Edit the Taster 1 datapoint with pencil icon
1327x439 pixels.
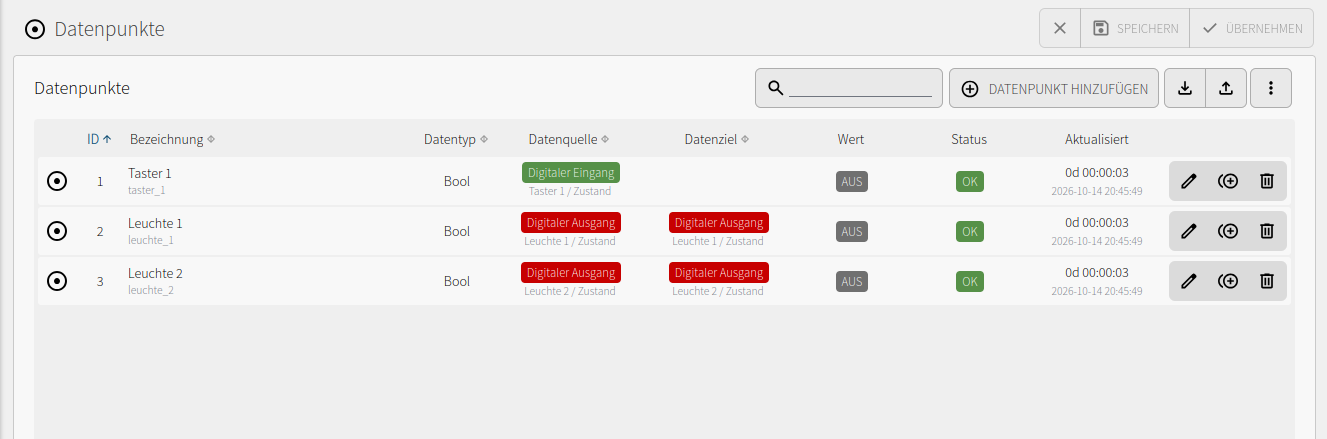click(x=1189, y=181)
